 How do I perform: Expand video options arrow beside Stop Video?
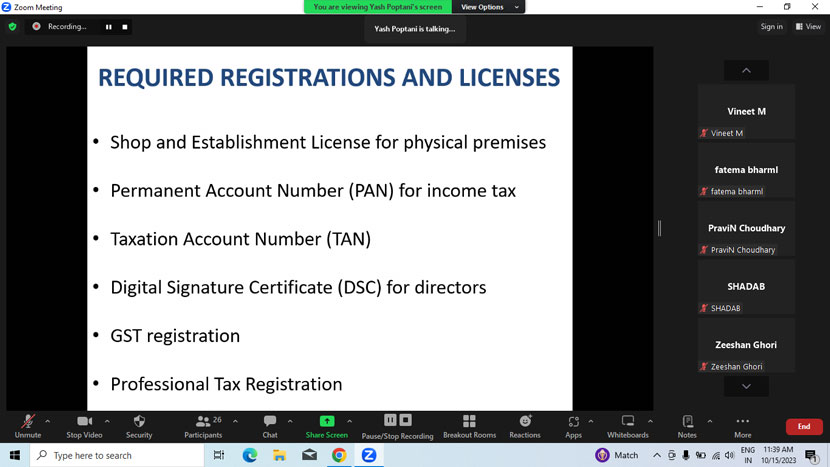(x=107, y=421)
